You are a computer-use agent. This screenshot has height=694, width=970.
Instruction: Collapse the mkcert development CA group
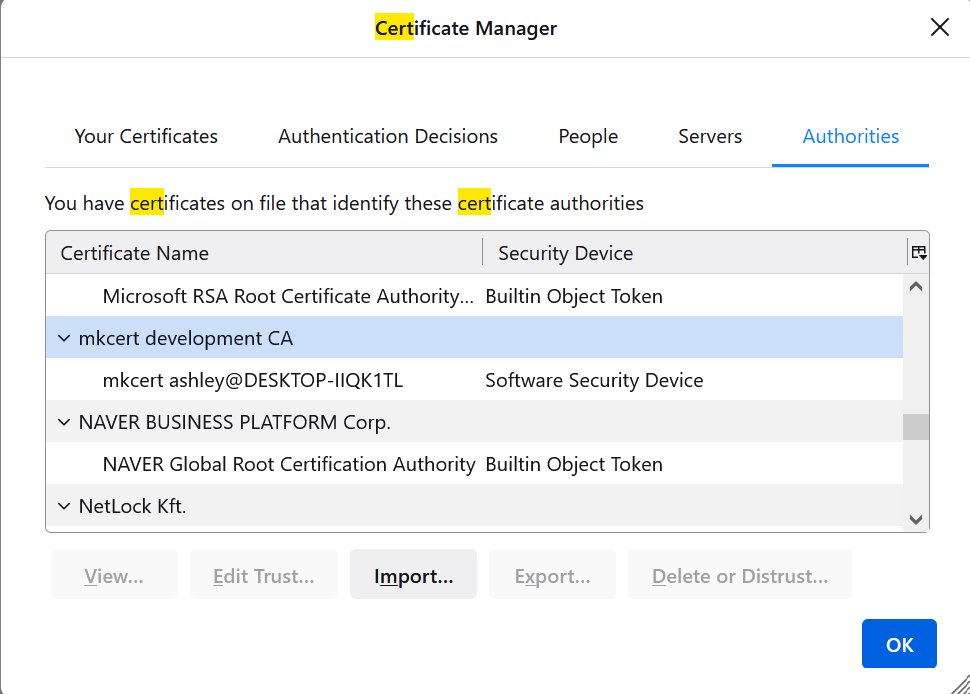(63, 338)
